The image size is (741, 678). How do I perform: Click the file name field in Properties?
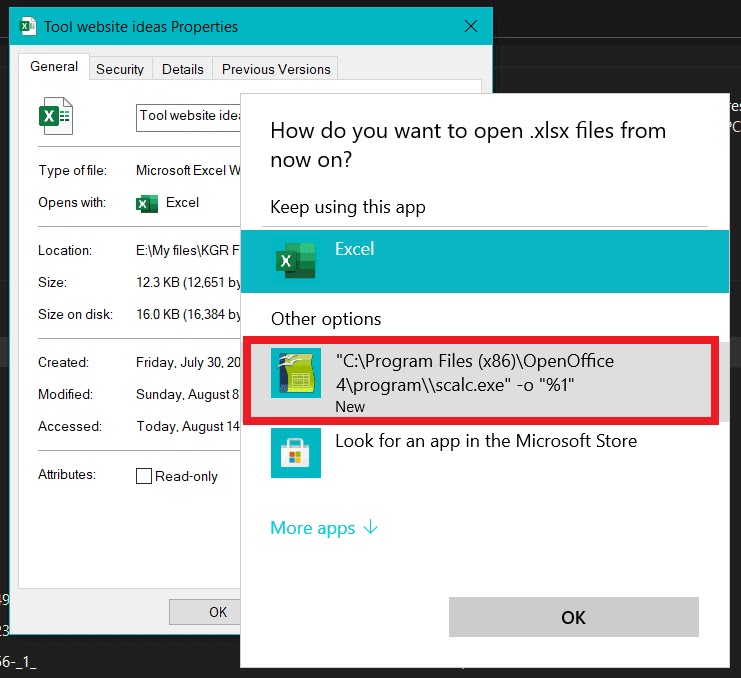189,118
